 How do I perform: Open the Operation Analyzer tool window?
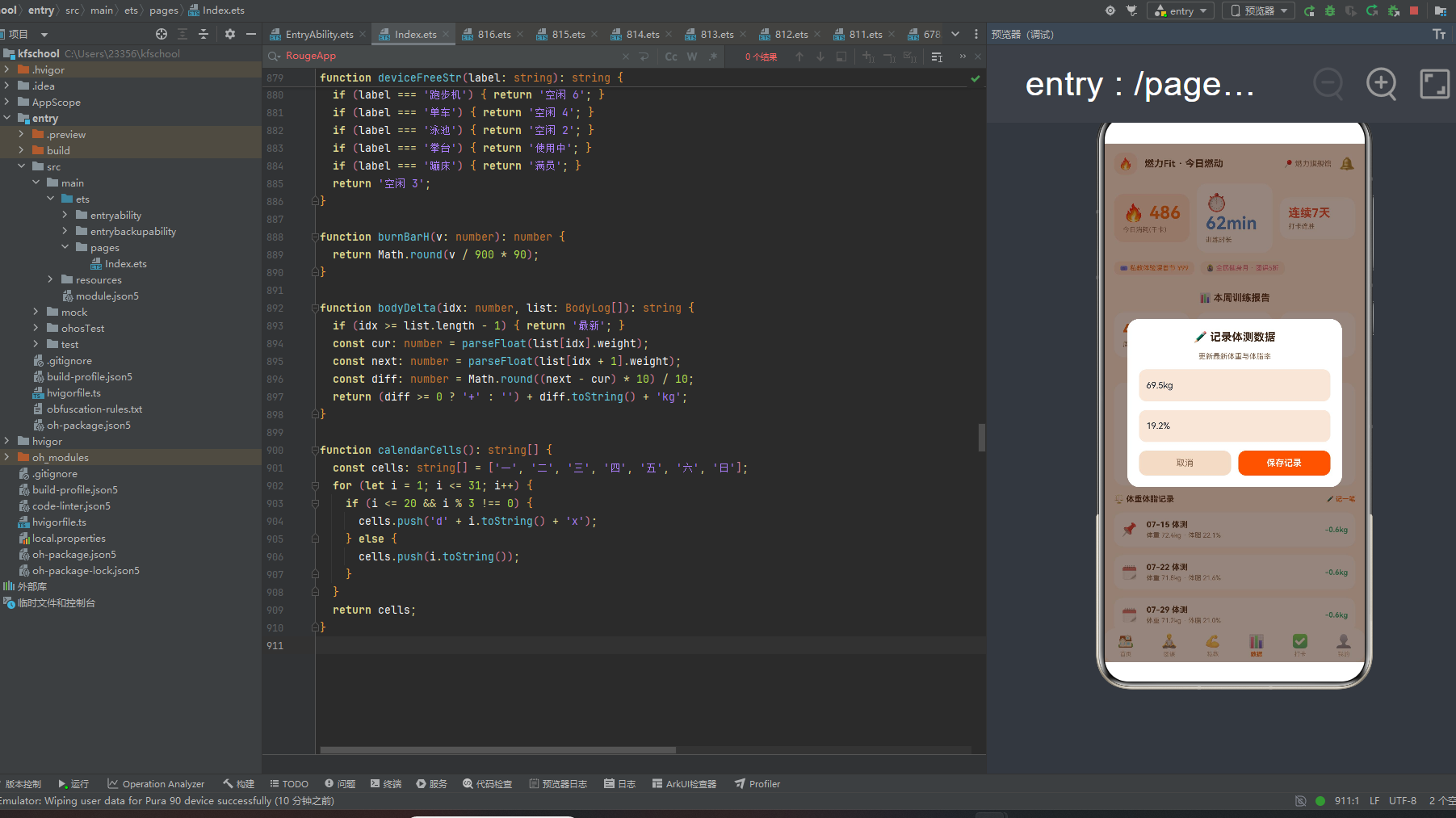pyautogui.click(x=156, y=784)
